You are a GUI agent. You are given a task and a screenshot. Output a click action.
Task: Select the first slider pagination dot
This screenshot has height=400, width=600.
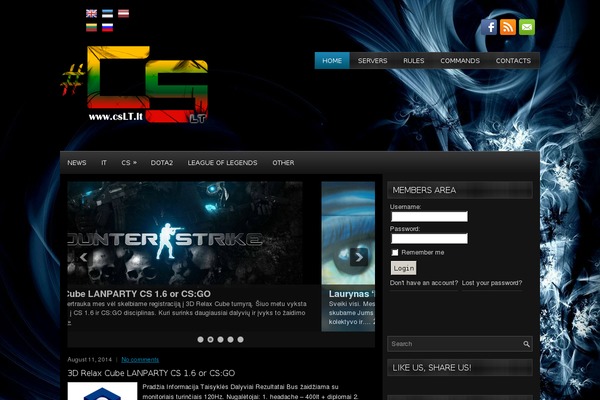click(201, 340)
